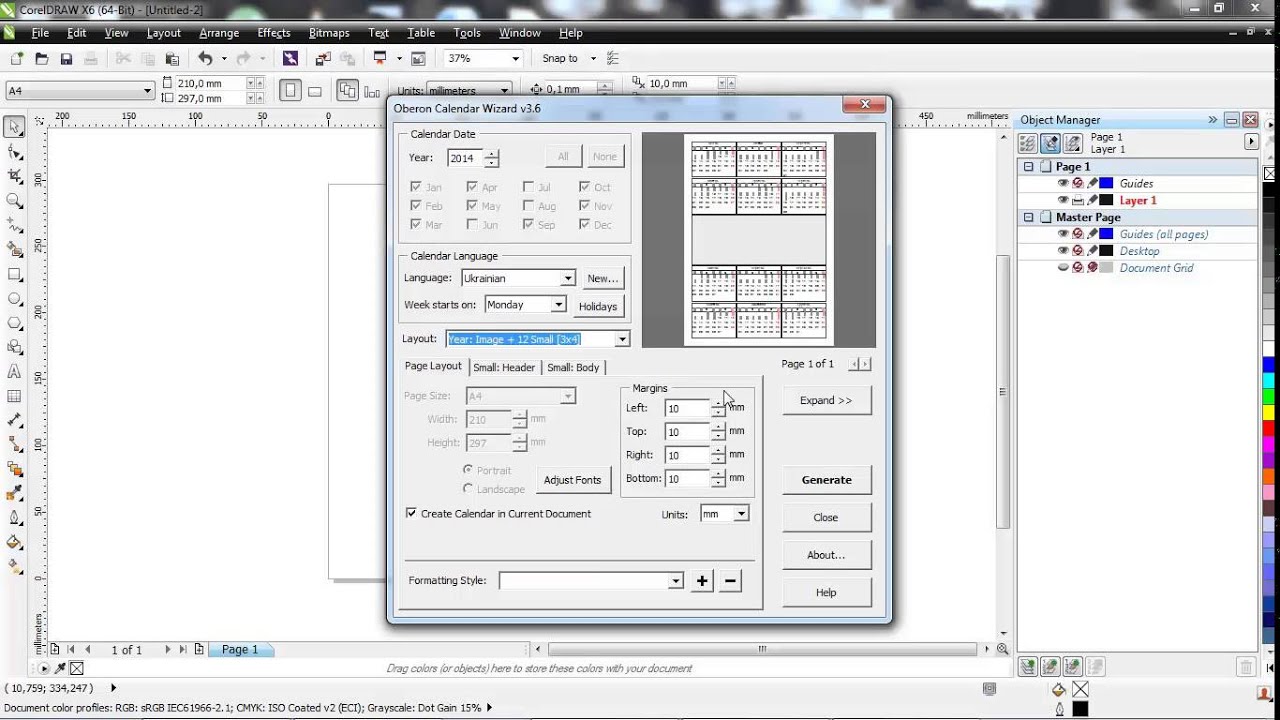Toggle the Sep month checkbox
This screenshot has width=1280, height=720.
click(528, 225)
